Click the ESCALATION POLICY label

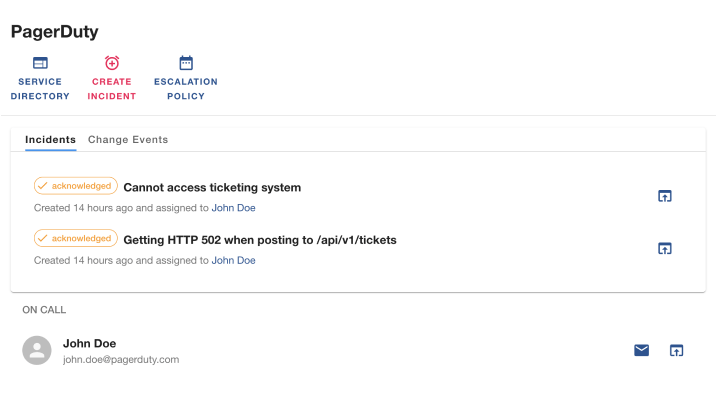[186, 89]
